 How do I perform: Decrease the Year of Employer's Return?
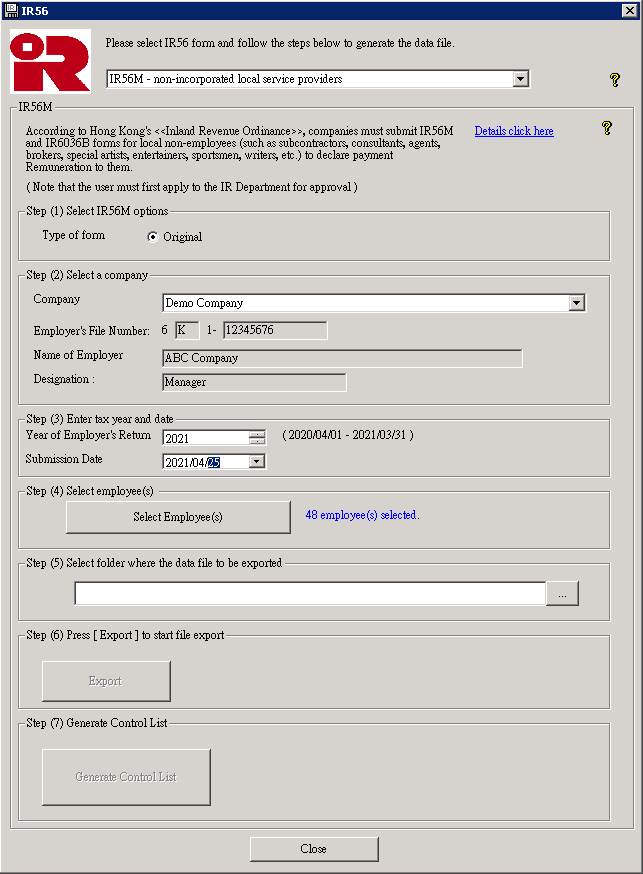point(257,441)
